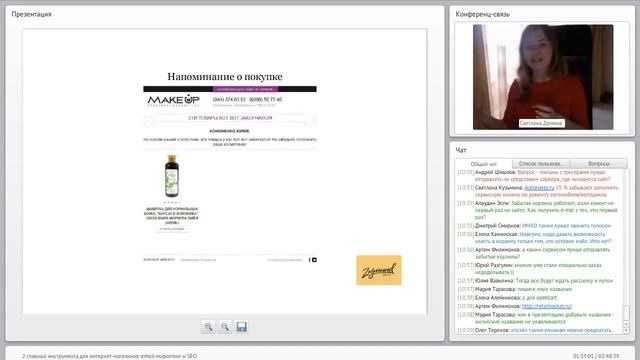640x360 pixels.
Task: Switch to the Вопросы tab
Action: coord(598,164)
